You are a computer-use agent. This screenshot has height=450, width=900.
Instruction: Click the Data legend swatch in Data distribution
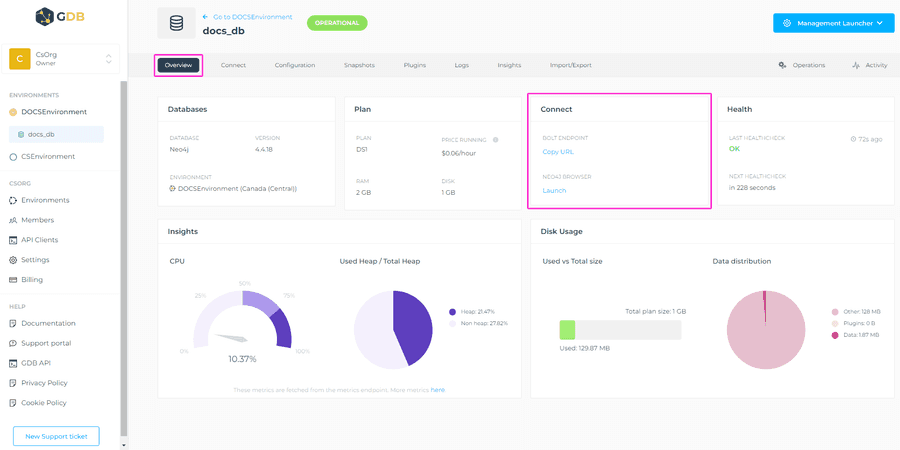(x=835, y=335)
